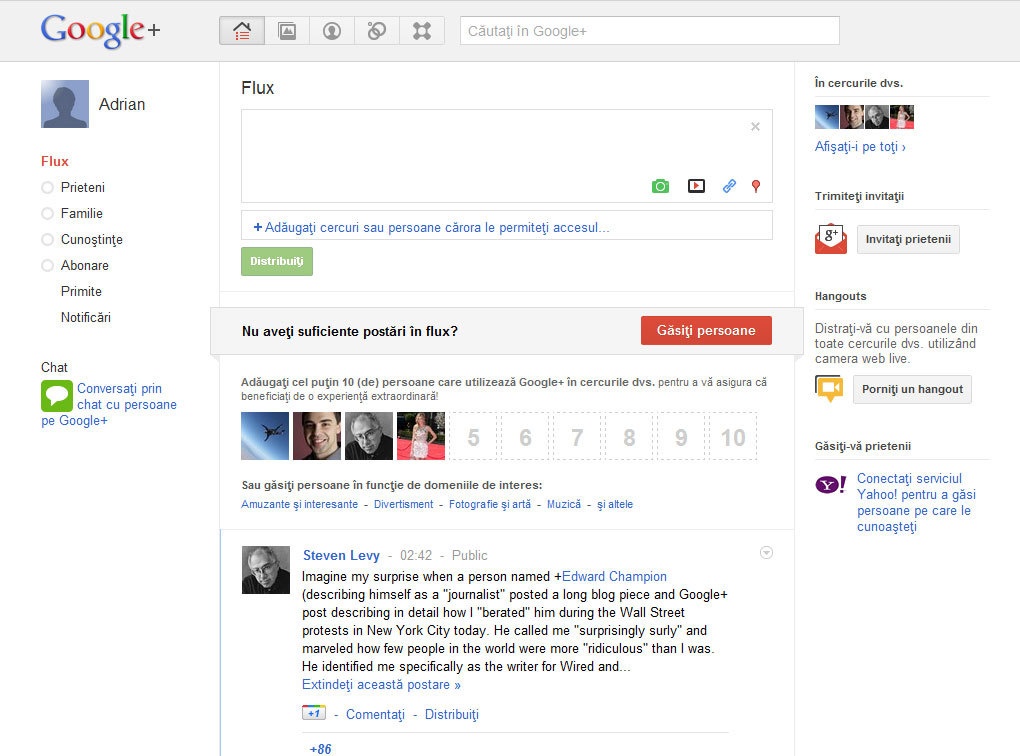Click Adăugați cercuri sau persoane field
Image resolution: width=1020 pixels, height=756 pixels.
tap(507, 227)
